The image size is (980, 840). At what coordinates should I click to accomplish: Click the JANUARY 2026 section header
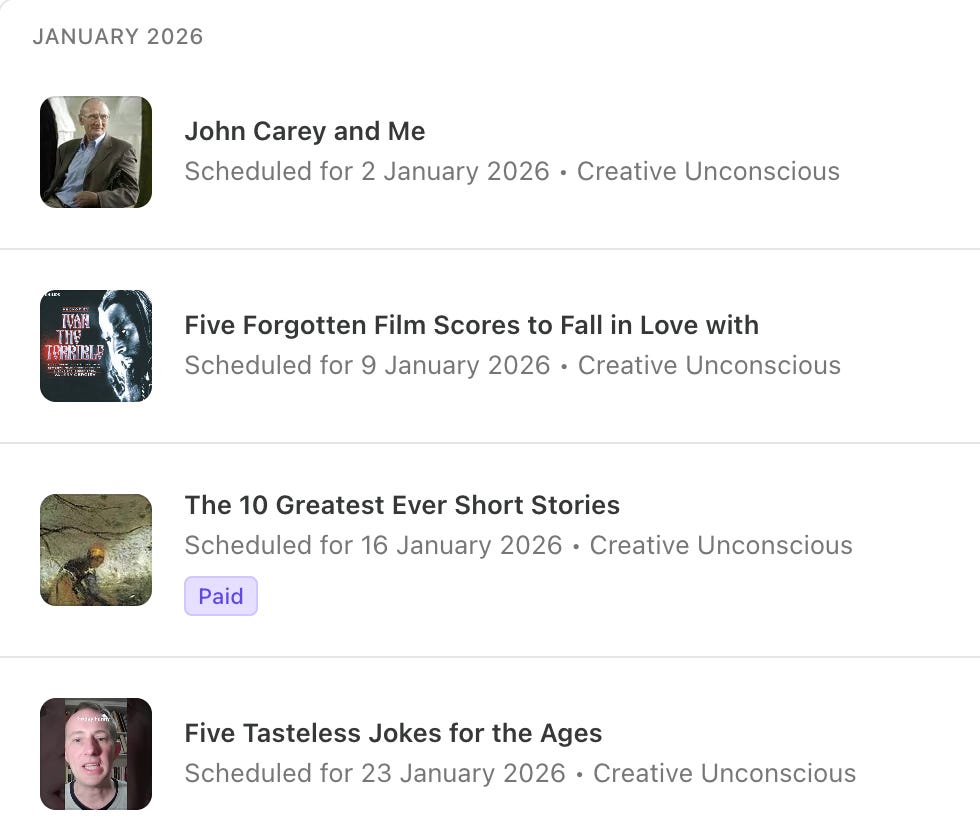point(118,36)
